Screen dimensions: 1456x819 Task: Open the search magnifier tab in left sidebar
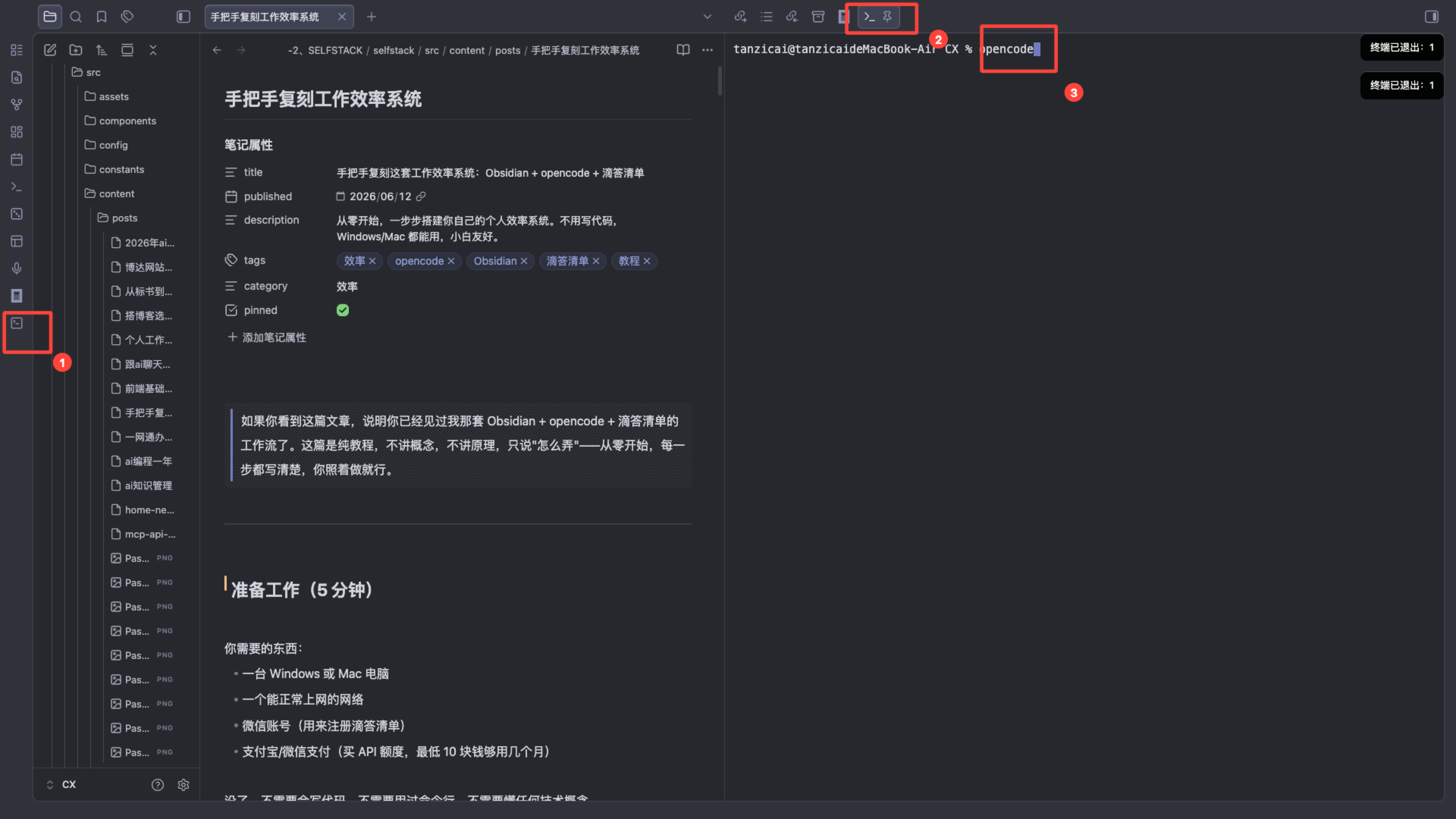click(x=76, y=16)
